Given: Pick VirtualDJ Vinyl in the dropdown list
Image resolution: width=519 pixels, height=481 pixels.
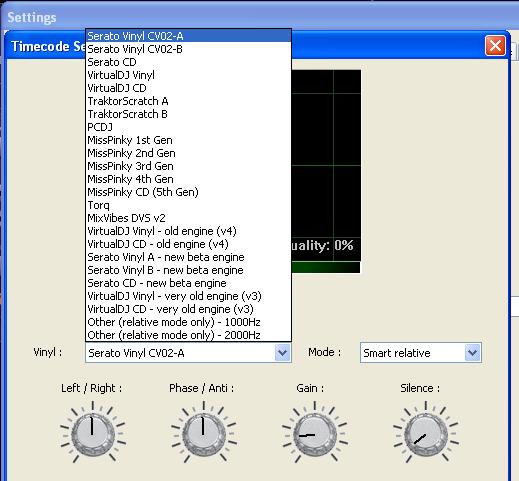Looking at the screenshot, I should tap(188, 75).
